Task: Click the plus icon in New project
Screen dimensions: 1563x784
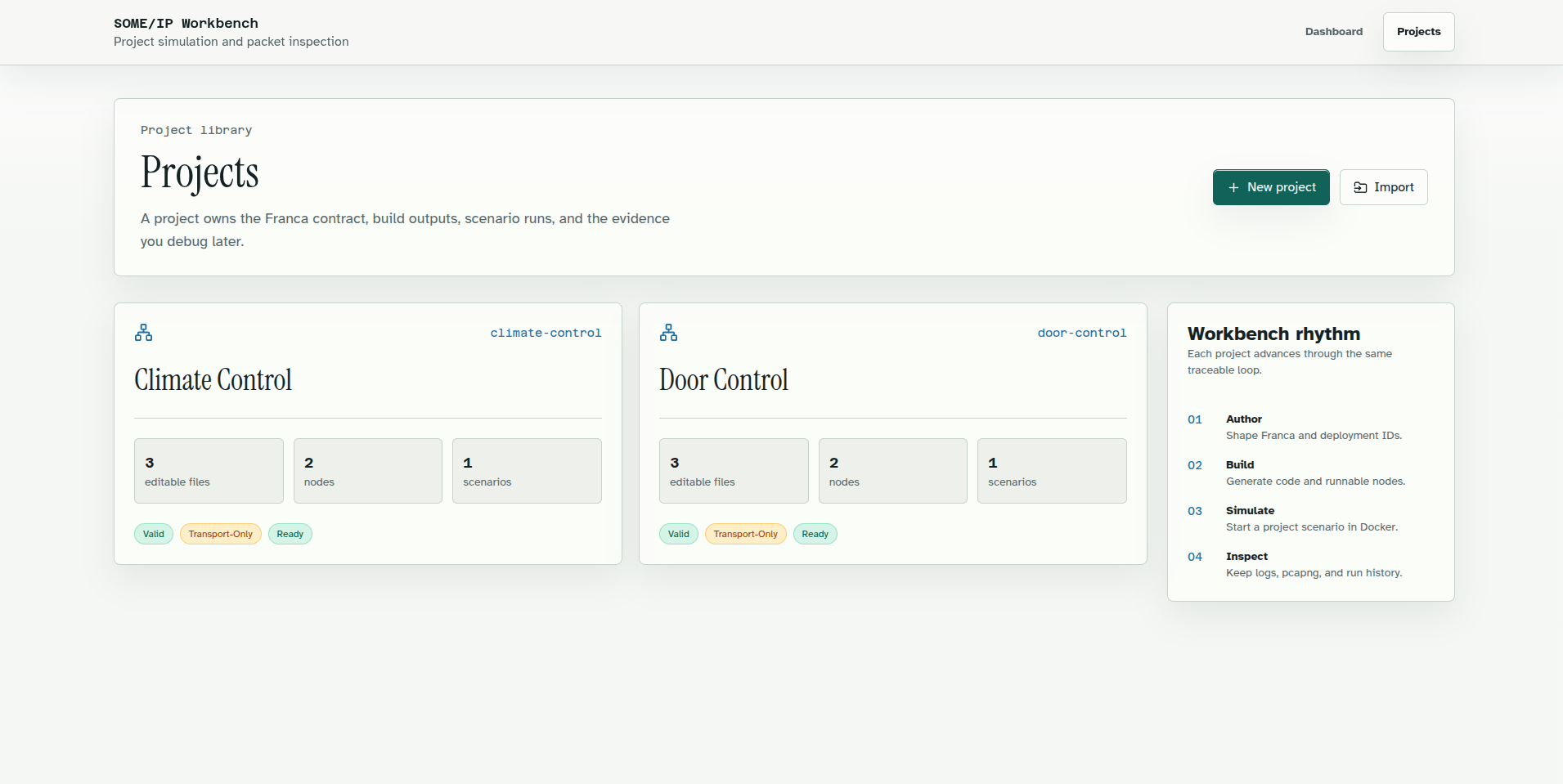Action: click(x=1233, y=187)
